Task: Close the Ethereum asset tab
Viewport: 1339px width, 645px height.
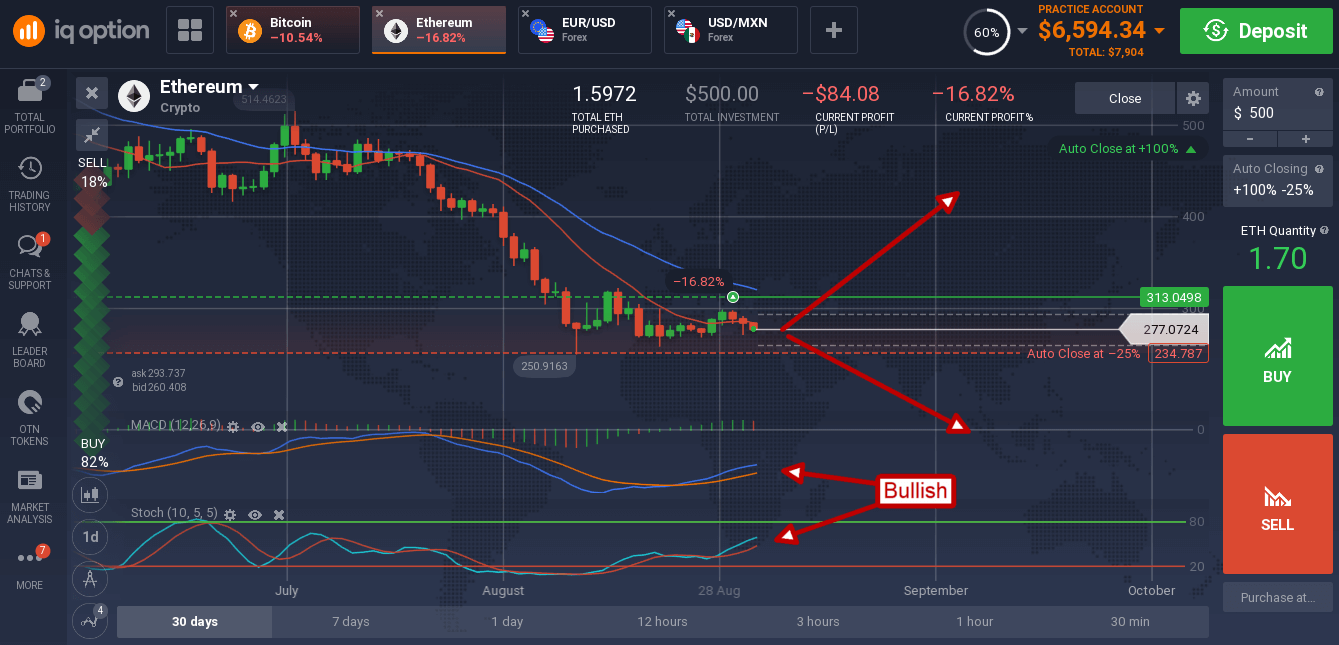Action: [x=379, y=14]
